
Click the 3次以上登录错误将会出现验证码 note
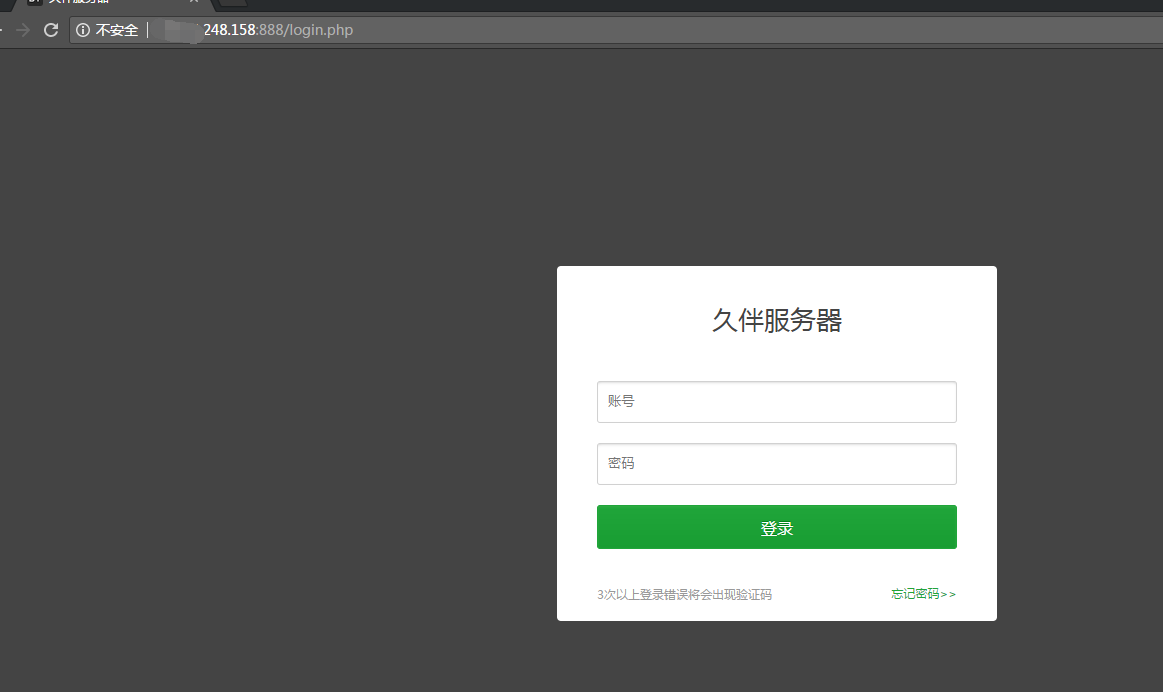[x=685, y=595]
